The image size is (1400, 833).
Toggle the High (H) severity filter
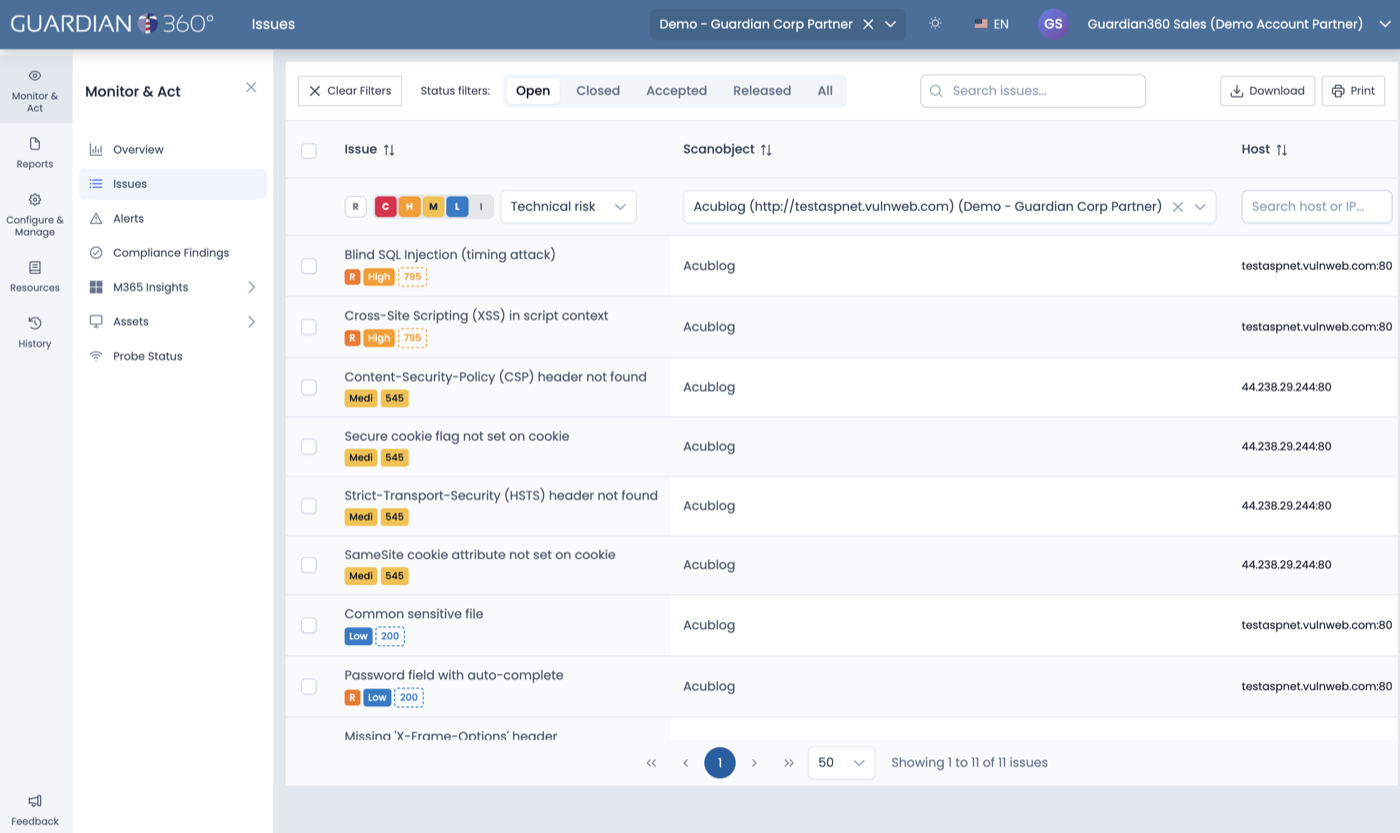click(x=409, y=207)
